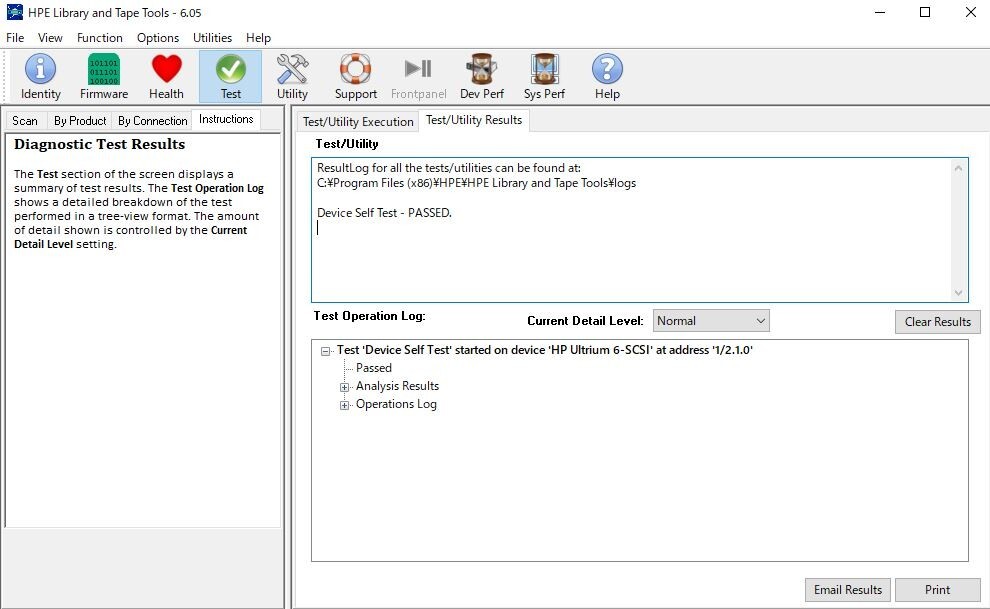Open the Utilities menu
This screenshot has width=990, height=609.
[212, 38]
